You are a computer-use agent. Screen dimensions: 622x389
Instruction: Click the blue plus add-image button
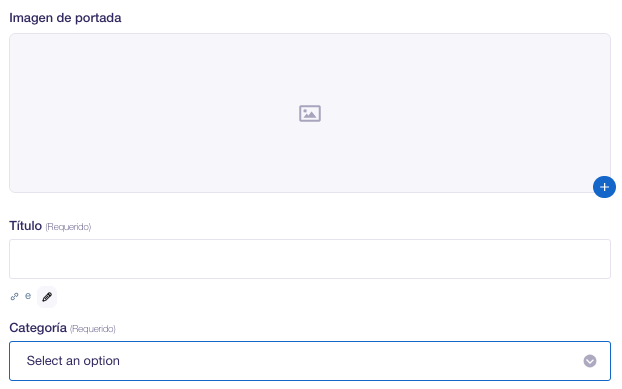tap(604, 187)
